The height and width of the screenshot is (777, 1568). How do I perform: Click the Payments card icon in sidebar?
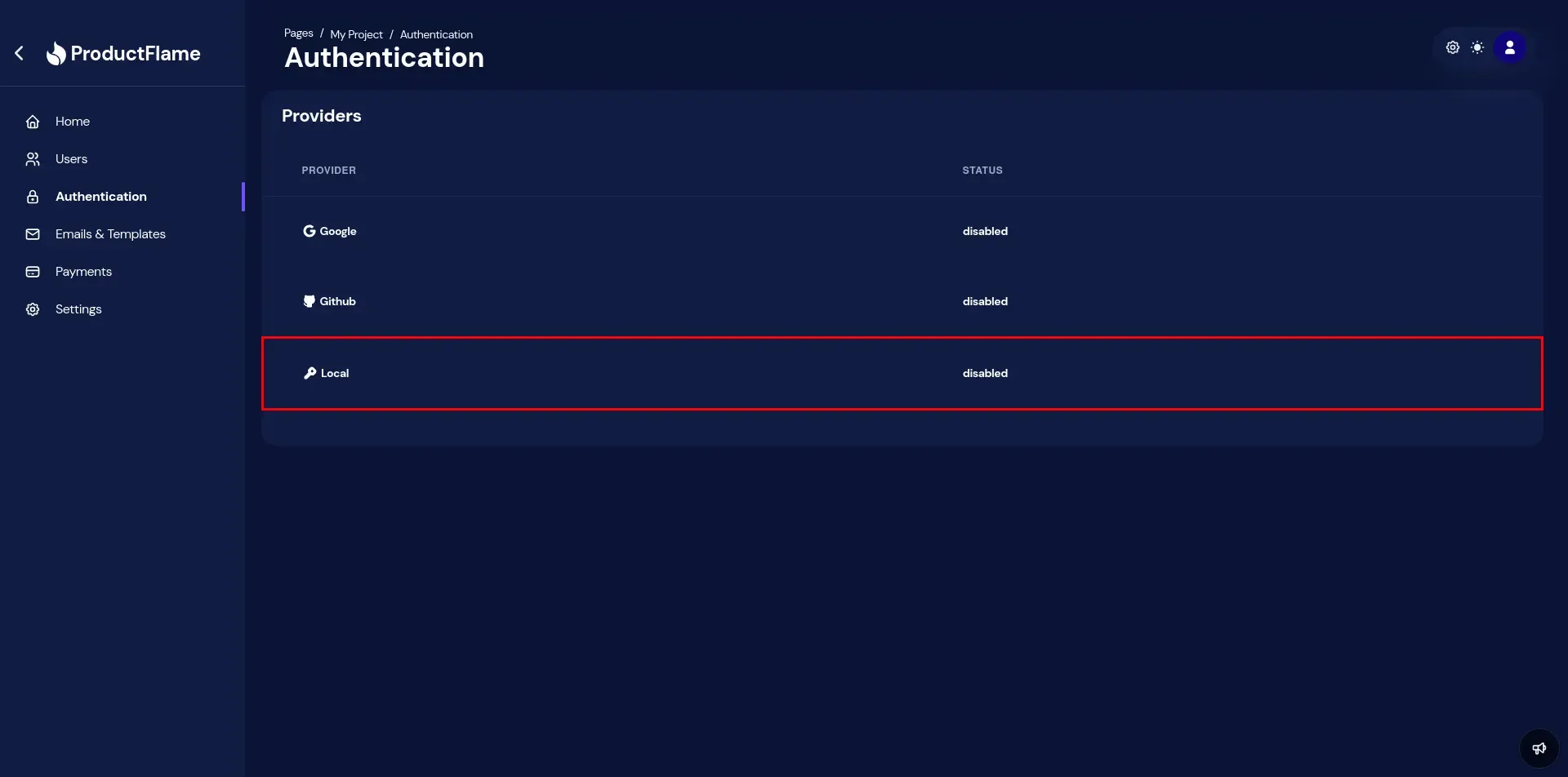(33, 272)
